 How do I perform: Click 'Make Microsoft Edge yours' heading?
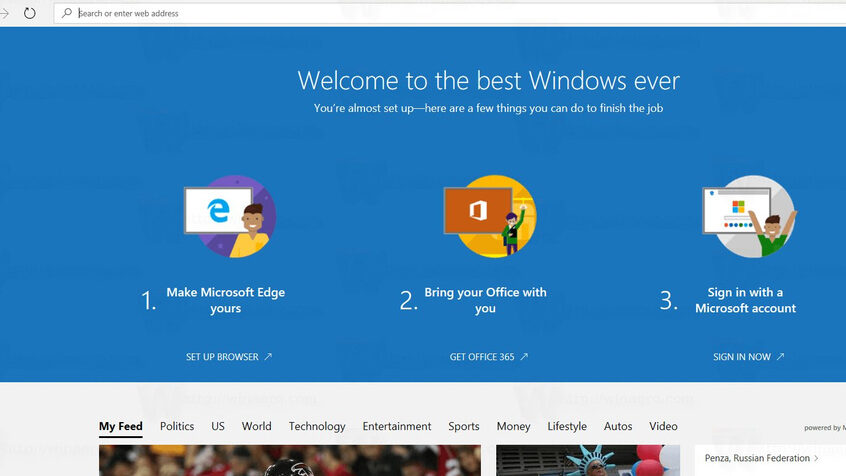click(x=226, y=300)
